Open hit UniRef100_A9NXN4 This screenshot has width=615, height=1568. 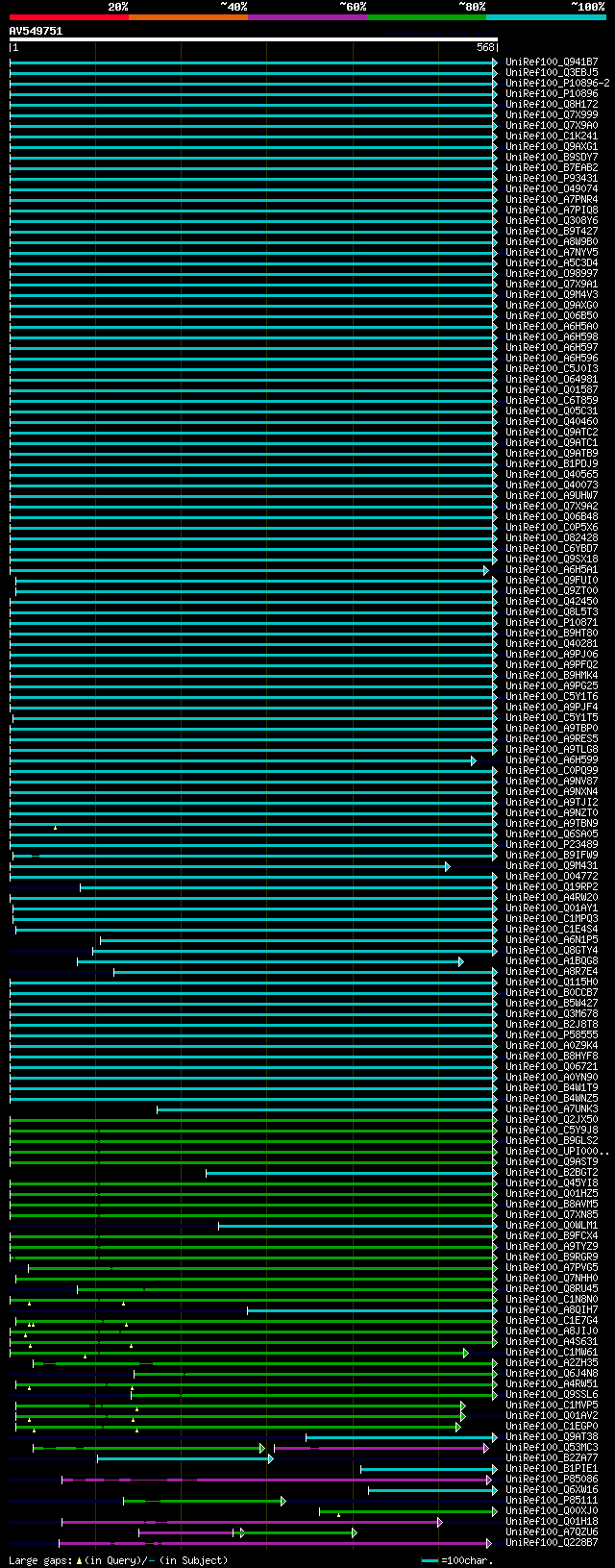click(552, 791)
